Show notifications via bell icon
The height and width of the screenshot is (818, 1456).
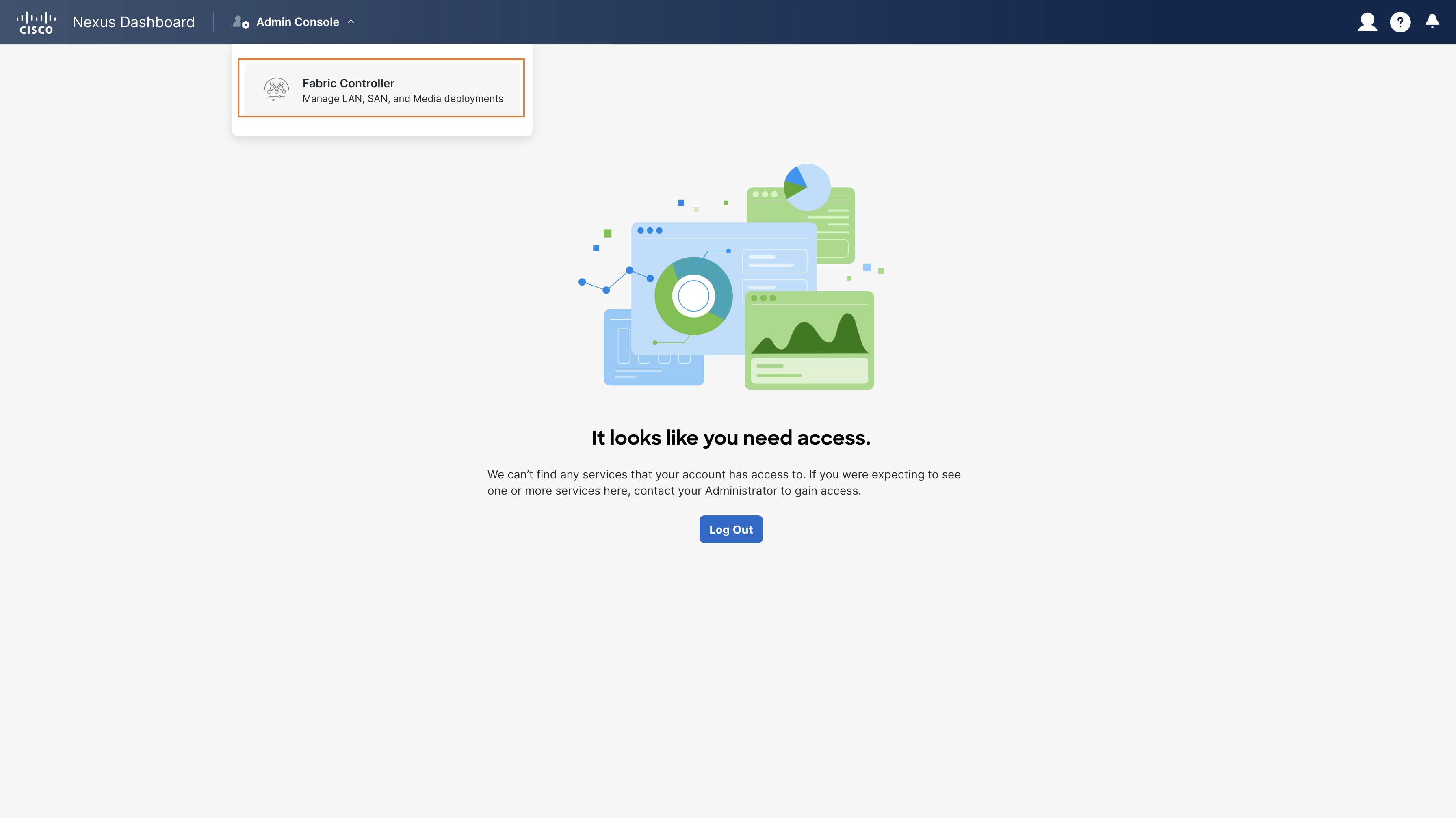(1432, 22)
